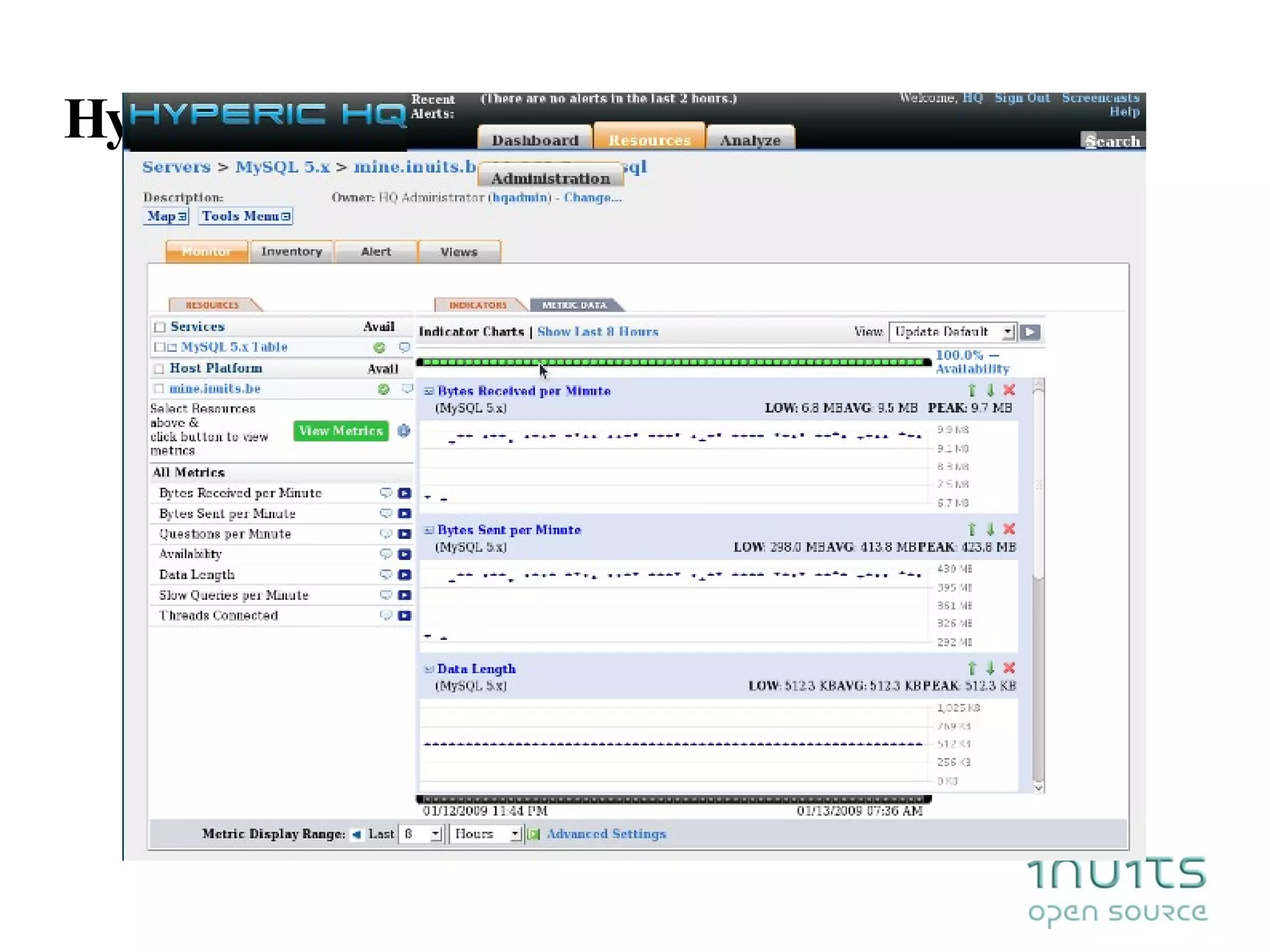The image size is (1270, 952).
Task: Open the Advanced Settings link
Action: (x=606, y=834)
